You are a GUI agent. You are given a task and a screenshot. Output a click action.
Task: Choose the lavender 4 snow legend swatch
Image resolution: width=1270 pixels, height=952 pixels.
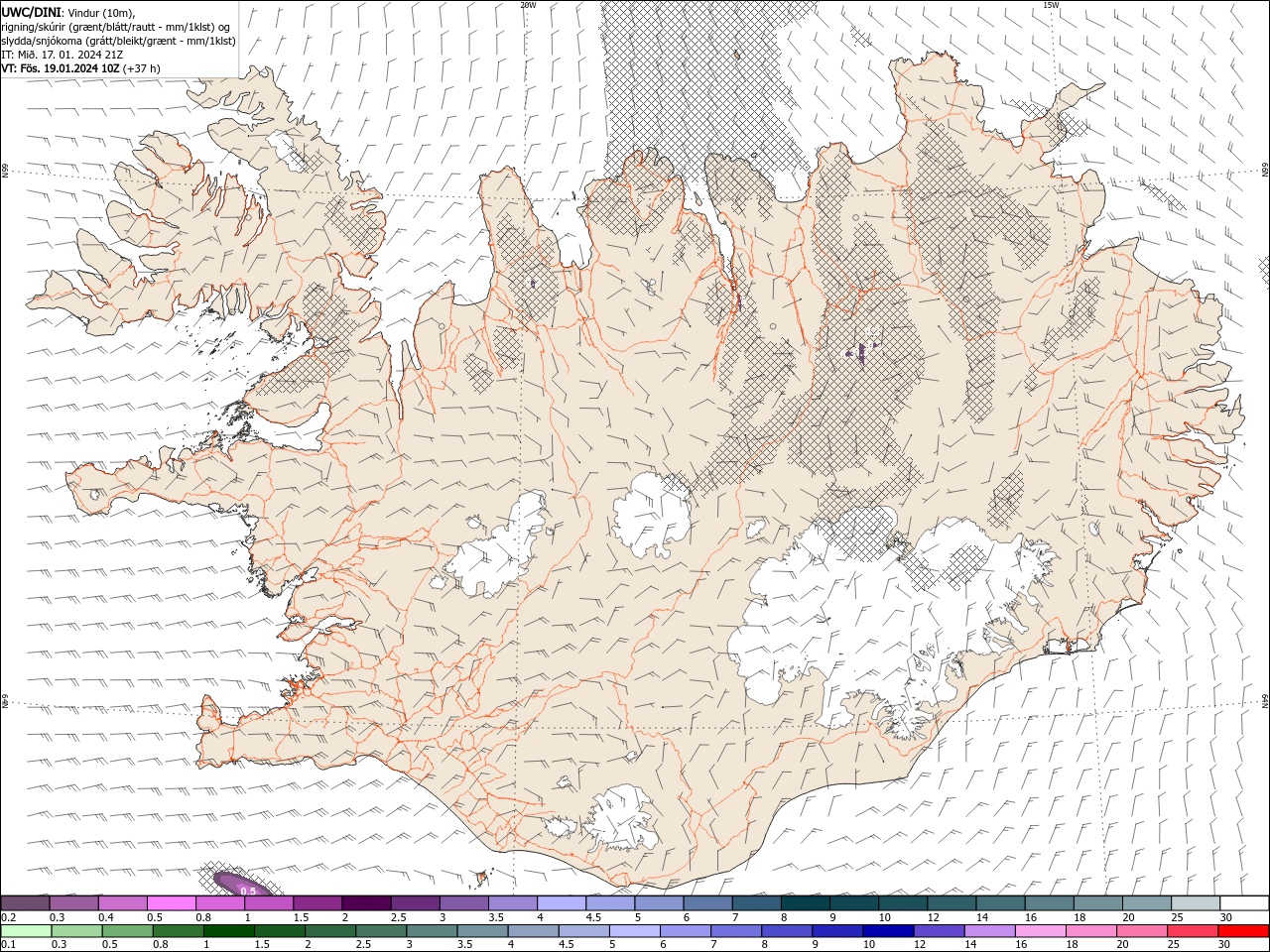562,903
